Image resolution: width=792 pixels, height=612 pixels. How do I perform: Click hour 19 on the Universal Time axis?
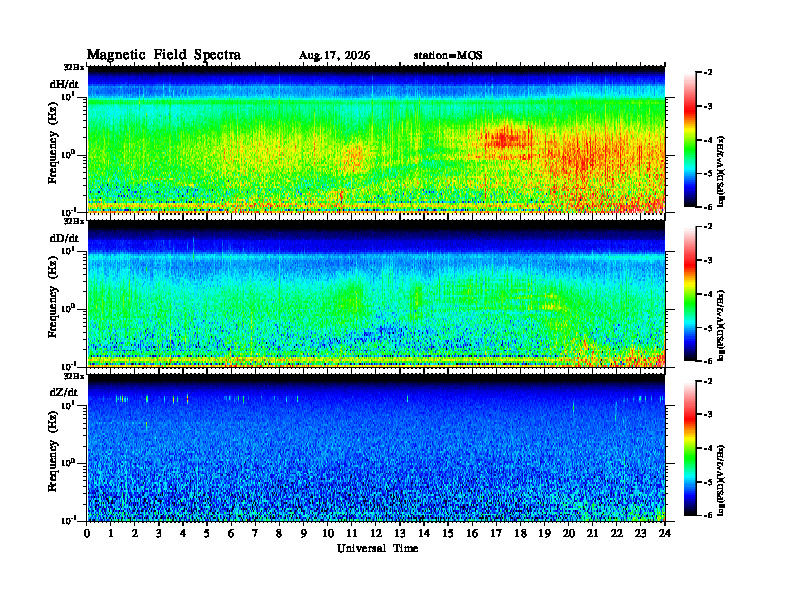pos(544,533)
